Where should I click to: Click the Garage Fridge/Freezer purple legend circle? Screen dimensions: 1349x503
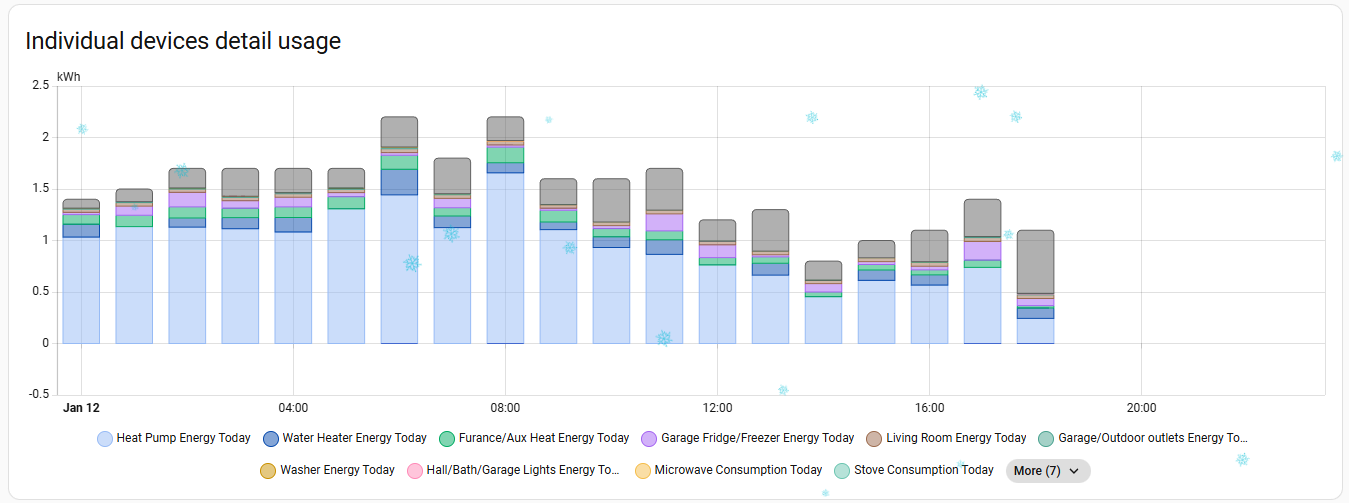point(648,438)
